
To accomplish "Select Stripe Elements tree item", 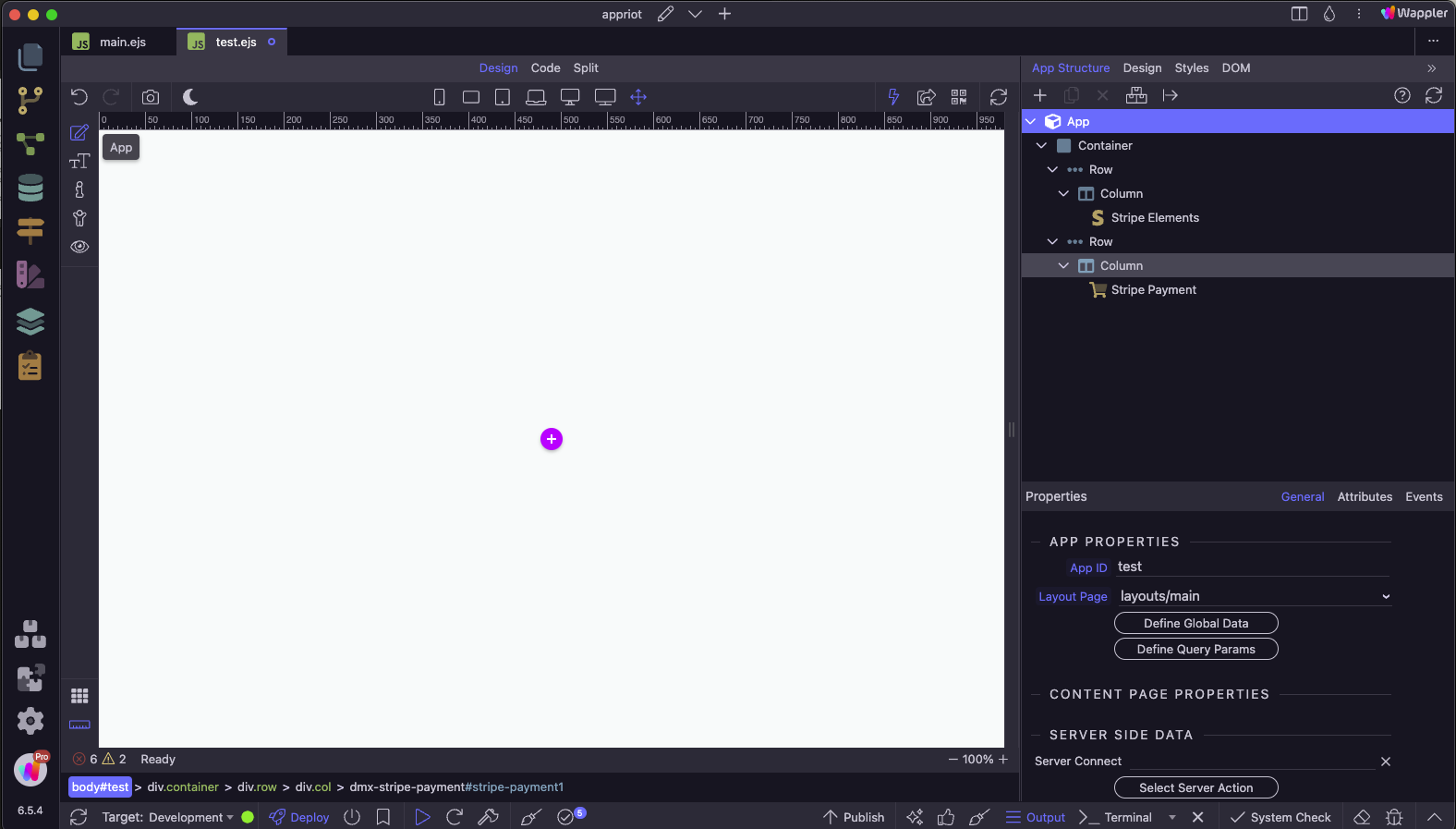I will (1155, 218).
